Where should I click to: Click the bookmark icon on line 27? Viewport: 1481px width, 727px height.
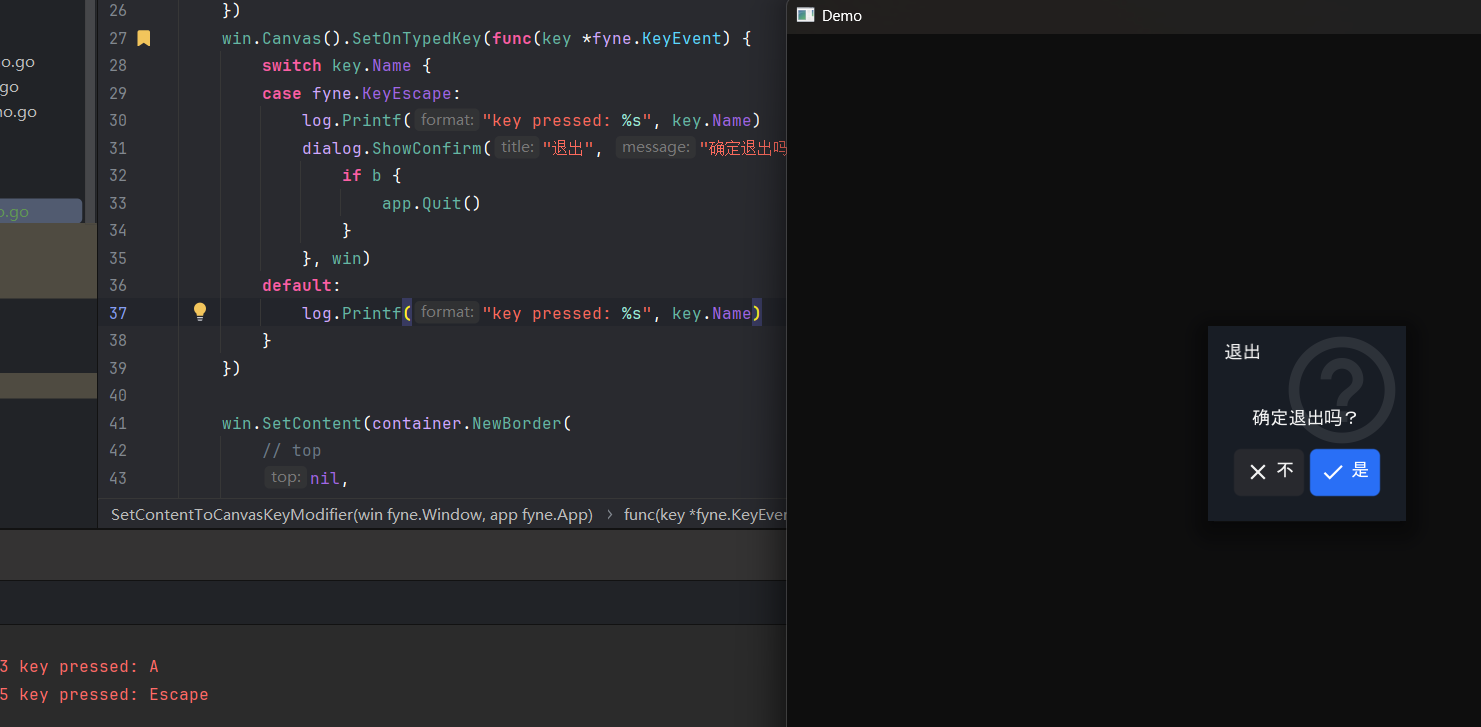click(x=143, y=38)
